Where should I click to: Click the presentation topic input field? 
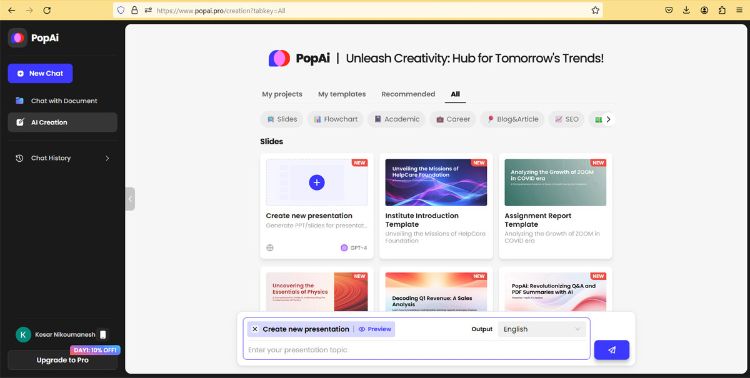tap(416, 350)
